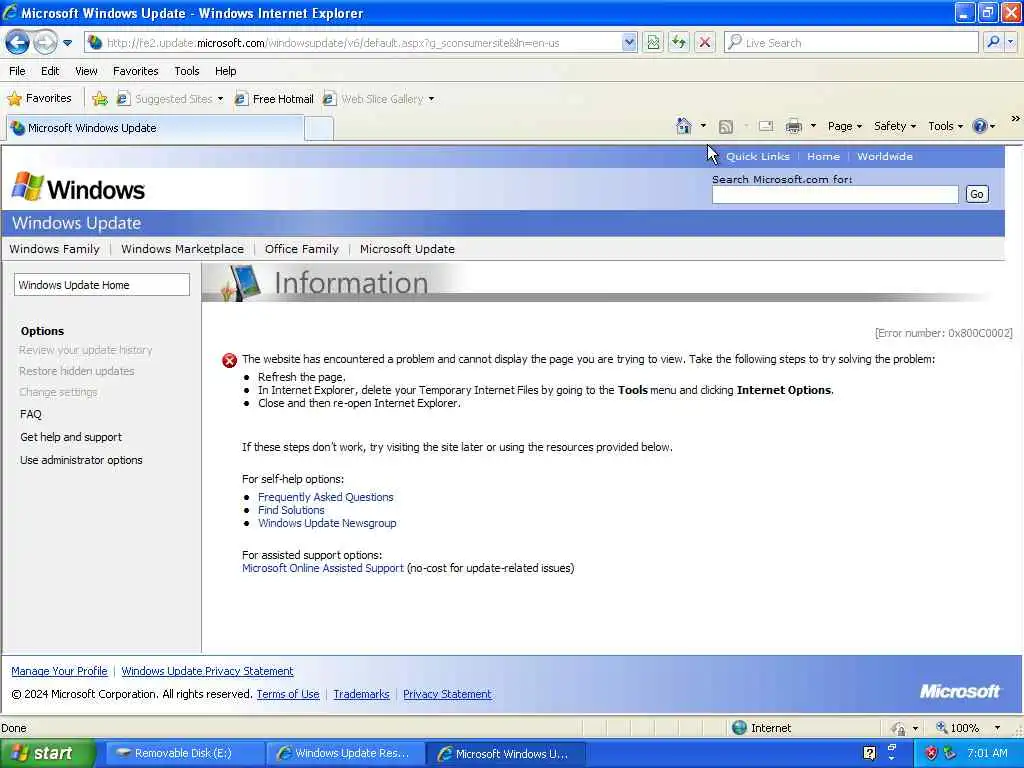Open Windows Family navigation link

[x=55, y=249]
